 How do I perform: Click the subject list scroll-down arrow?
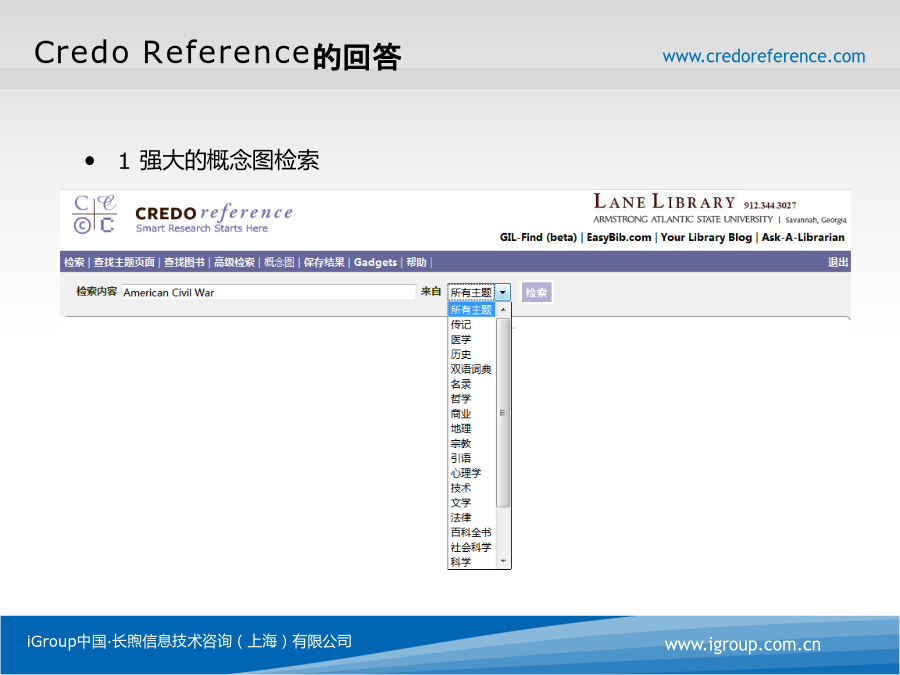point(503,561)
